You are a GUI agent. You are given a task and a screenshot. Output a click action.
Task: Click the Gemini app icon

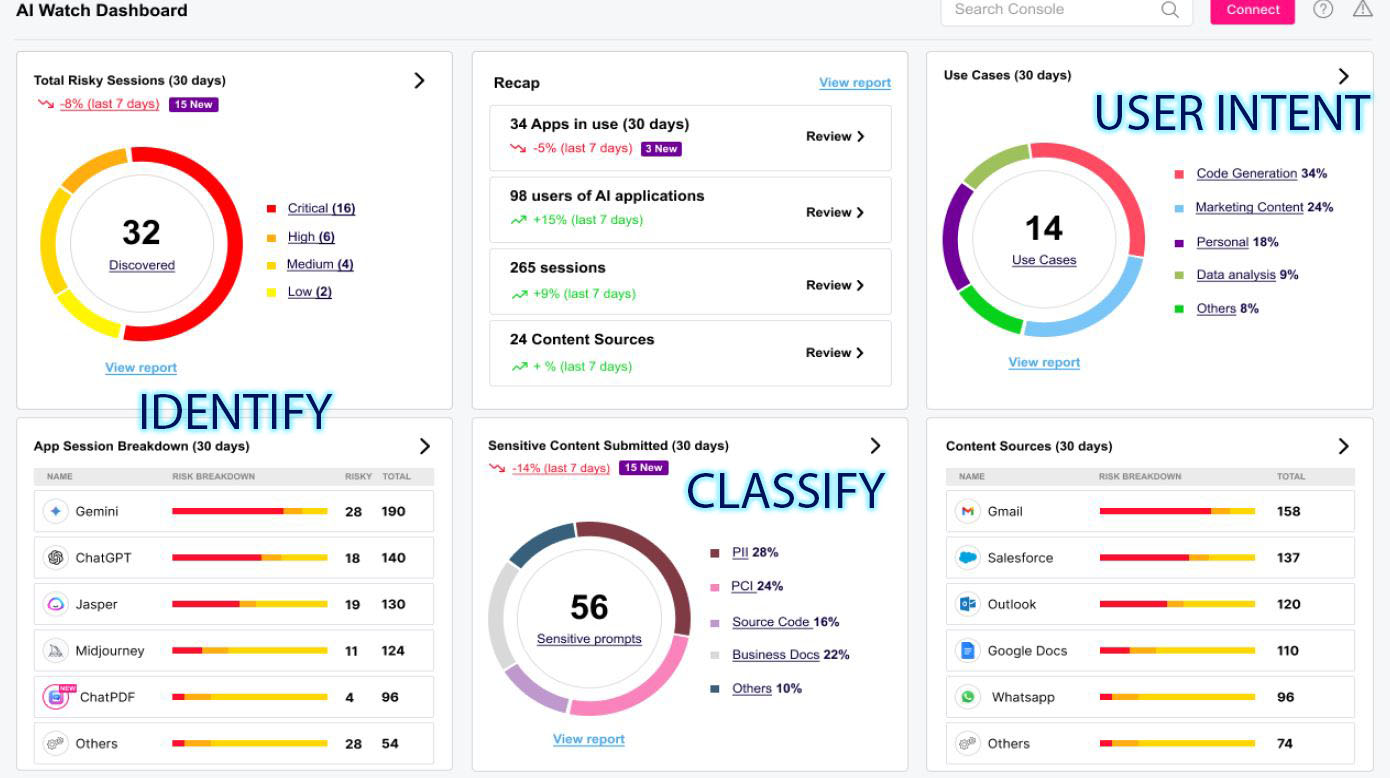coord(56,511)
